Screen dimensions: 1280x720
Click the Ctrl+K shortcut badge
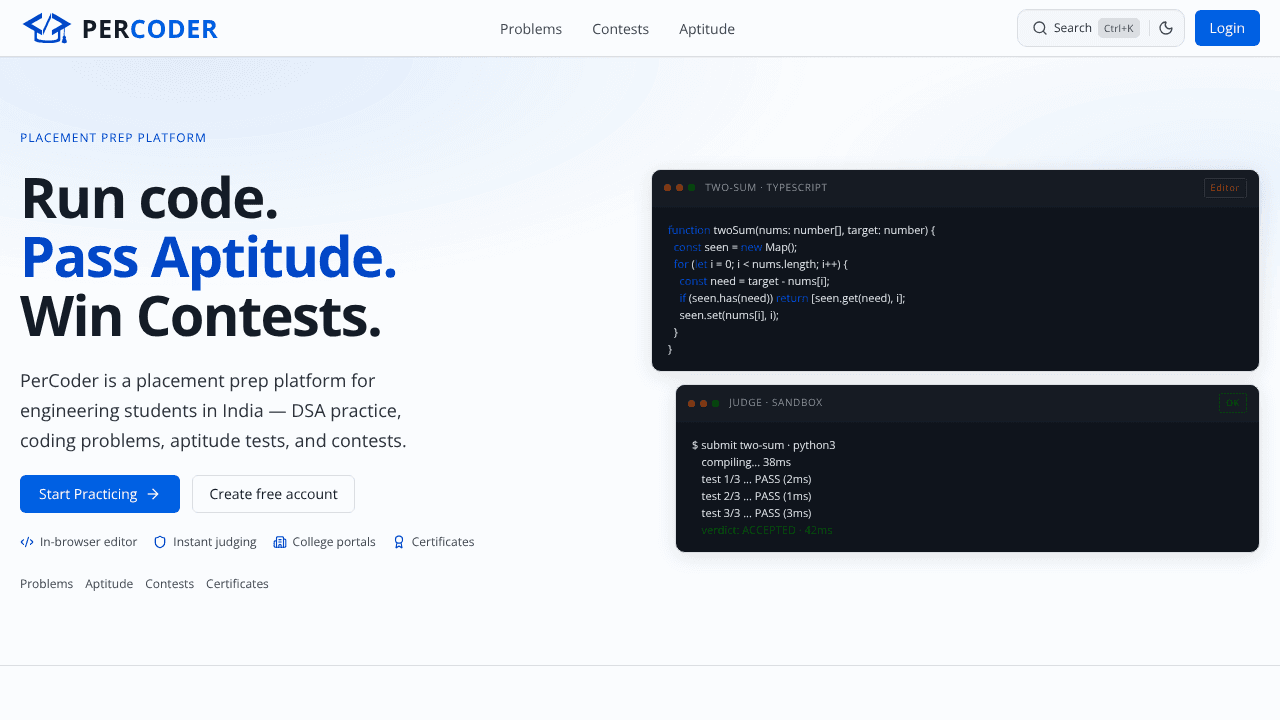coord(1119,28)
